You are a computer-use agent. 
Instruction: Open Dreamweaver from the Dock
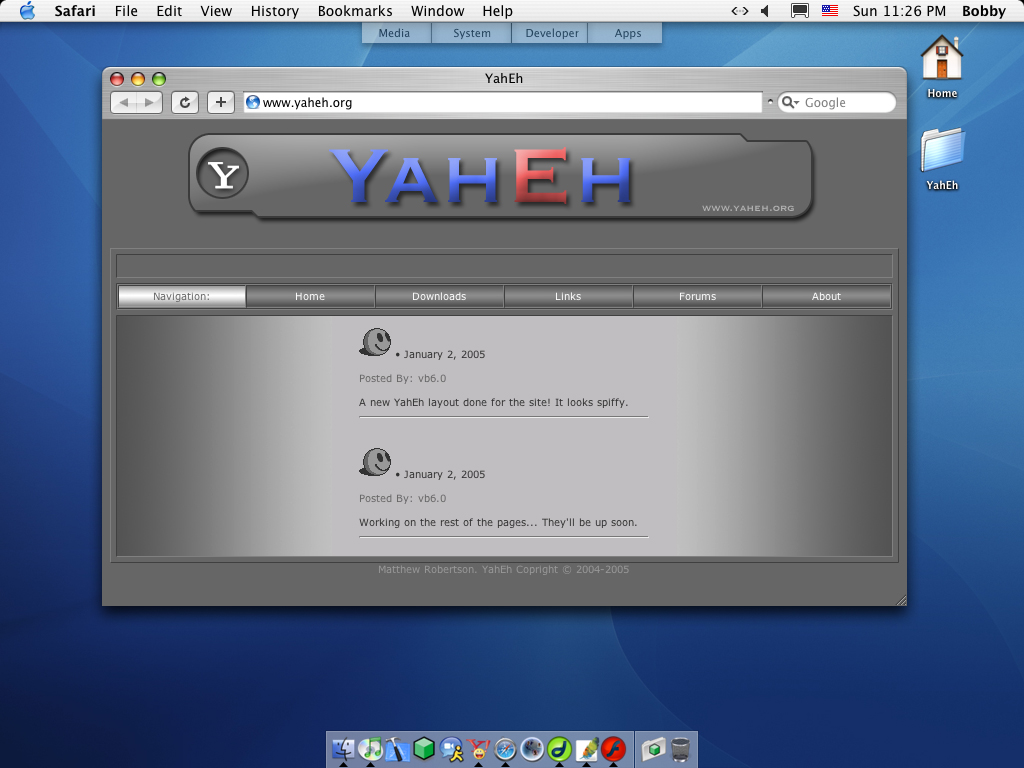pos(559,748)
